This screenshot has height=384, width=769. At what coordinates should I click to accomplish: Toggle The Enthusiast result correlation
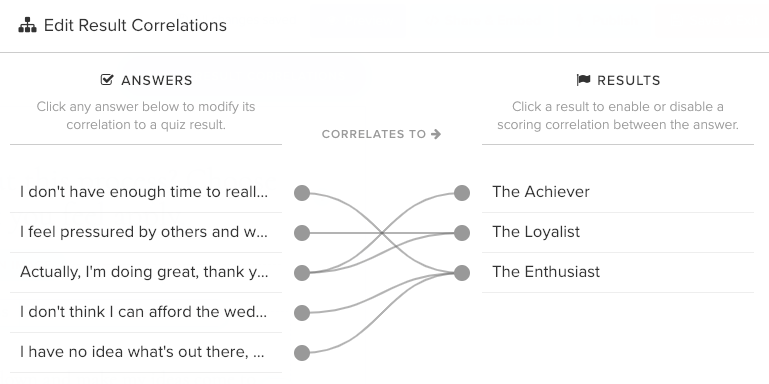pos(617,273)
